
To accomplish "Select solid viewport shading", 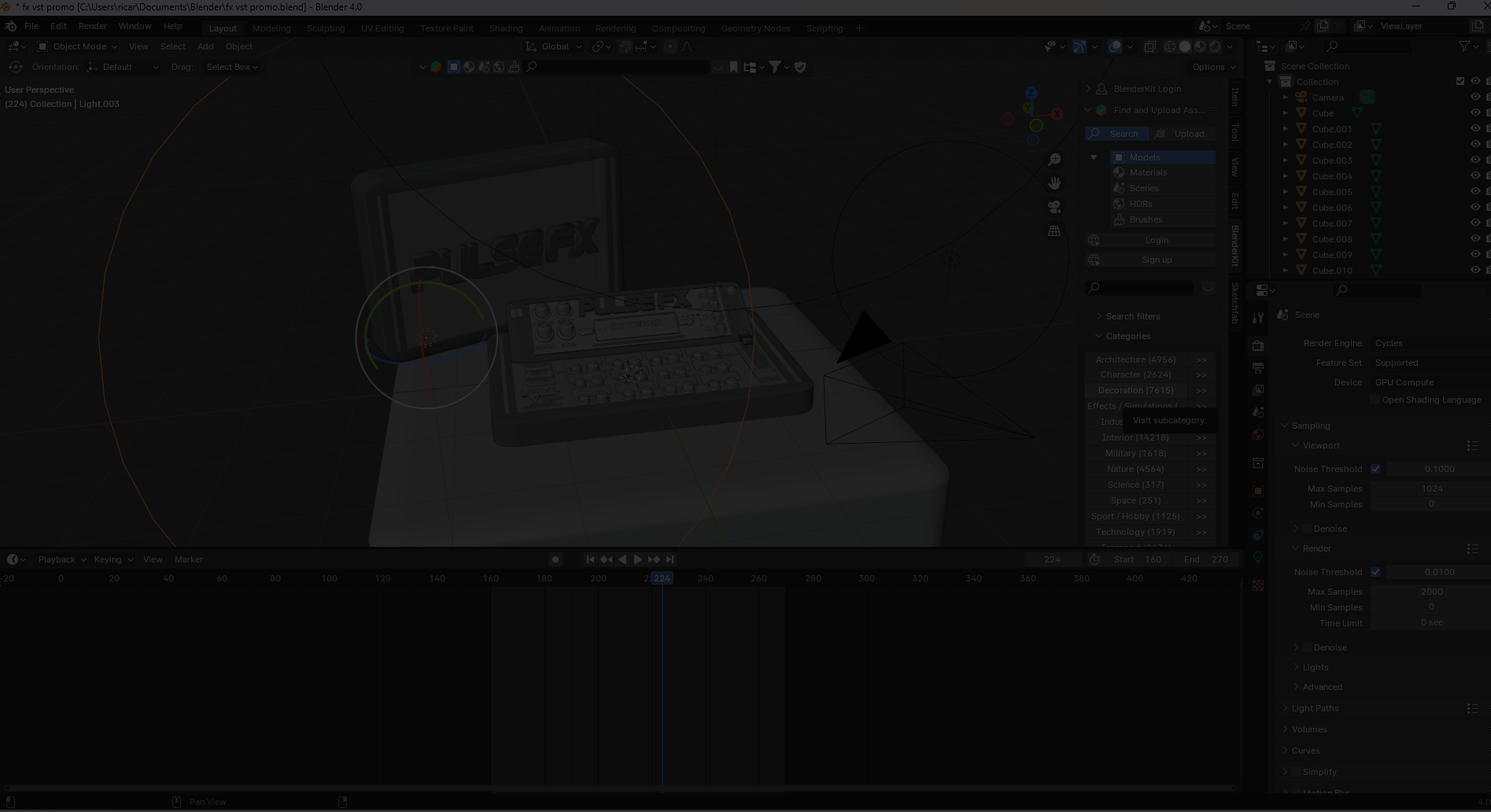I will pos(1185,46).
